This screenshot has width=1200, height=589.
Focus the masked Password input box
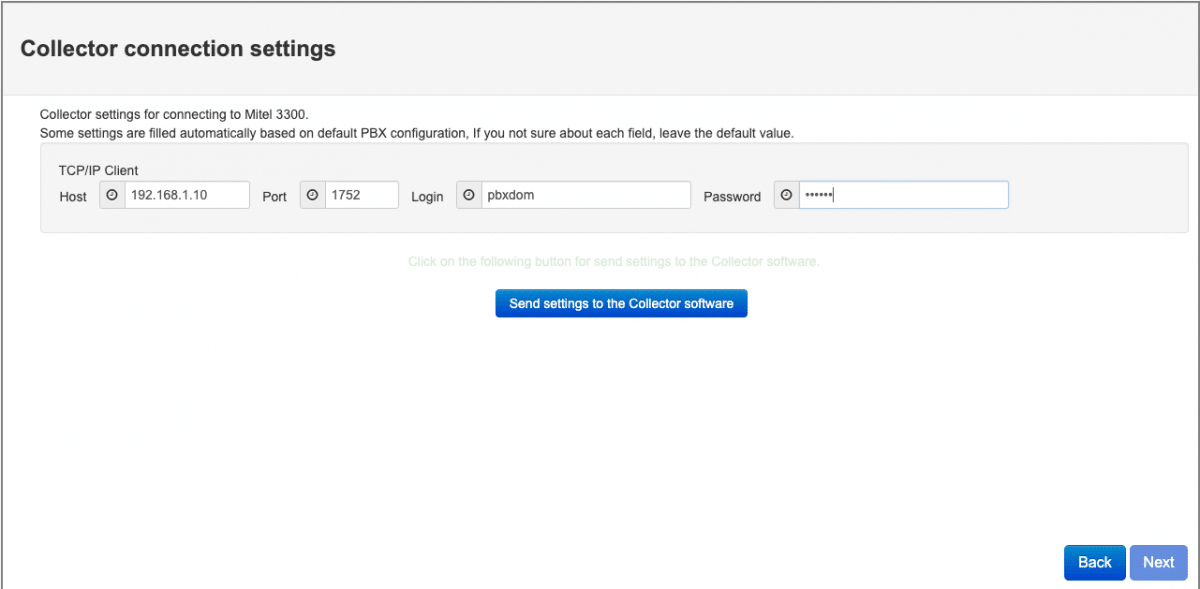tap(903, 195)
